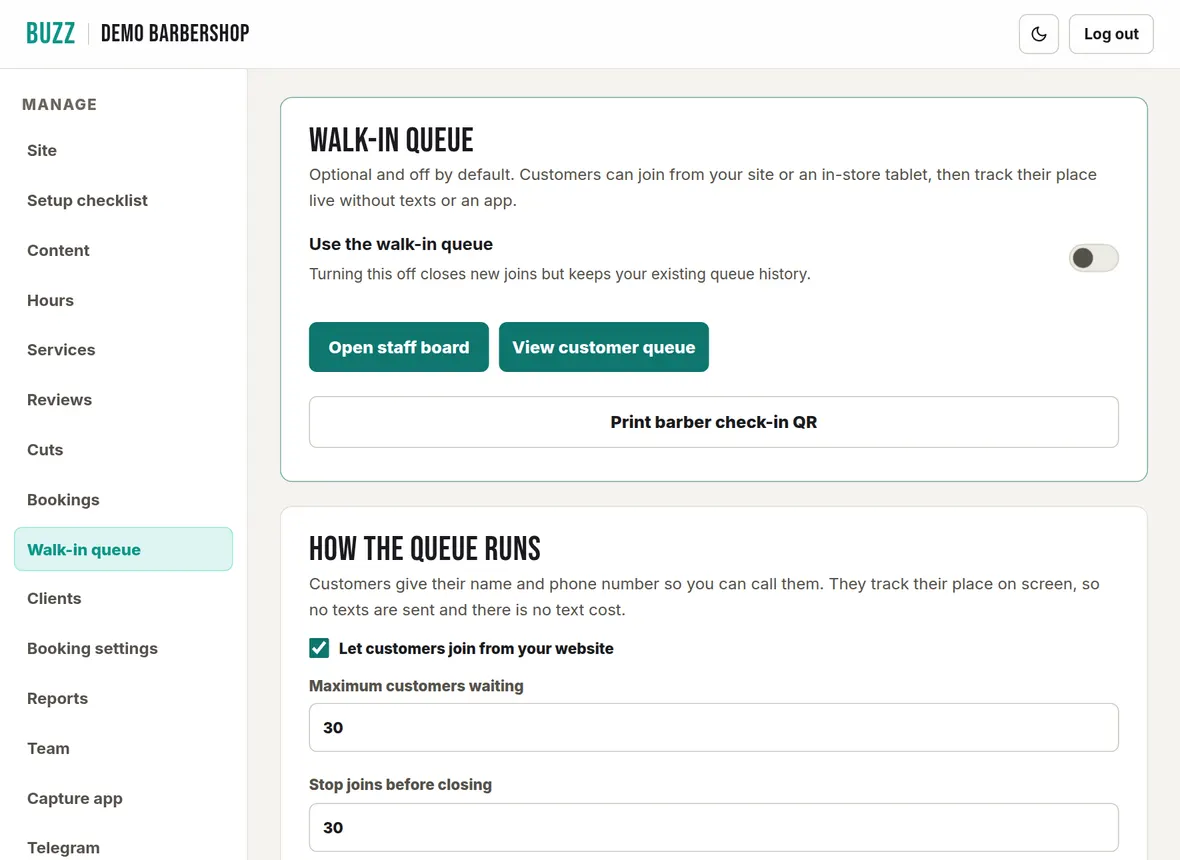The width and height of the screenshot is (1180, 860).
Task: Click the DEMO BARBERSHOP title
Action: click(x=175, y=33)
